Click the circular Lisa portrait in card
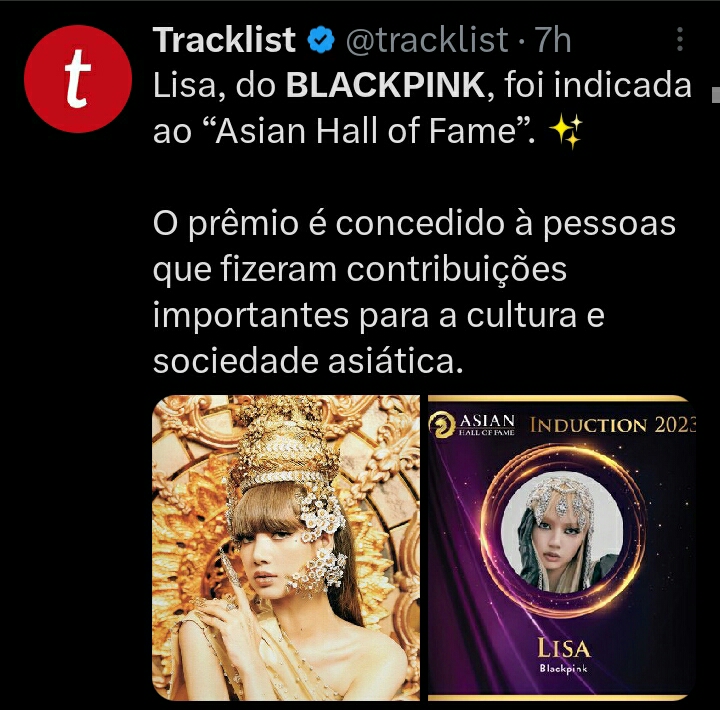This screenshot has height=710, width=720. point(562,534)
